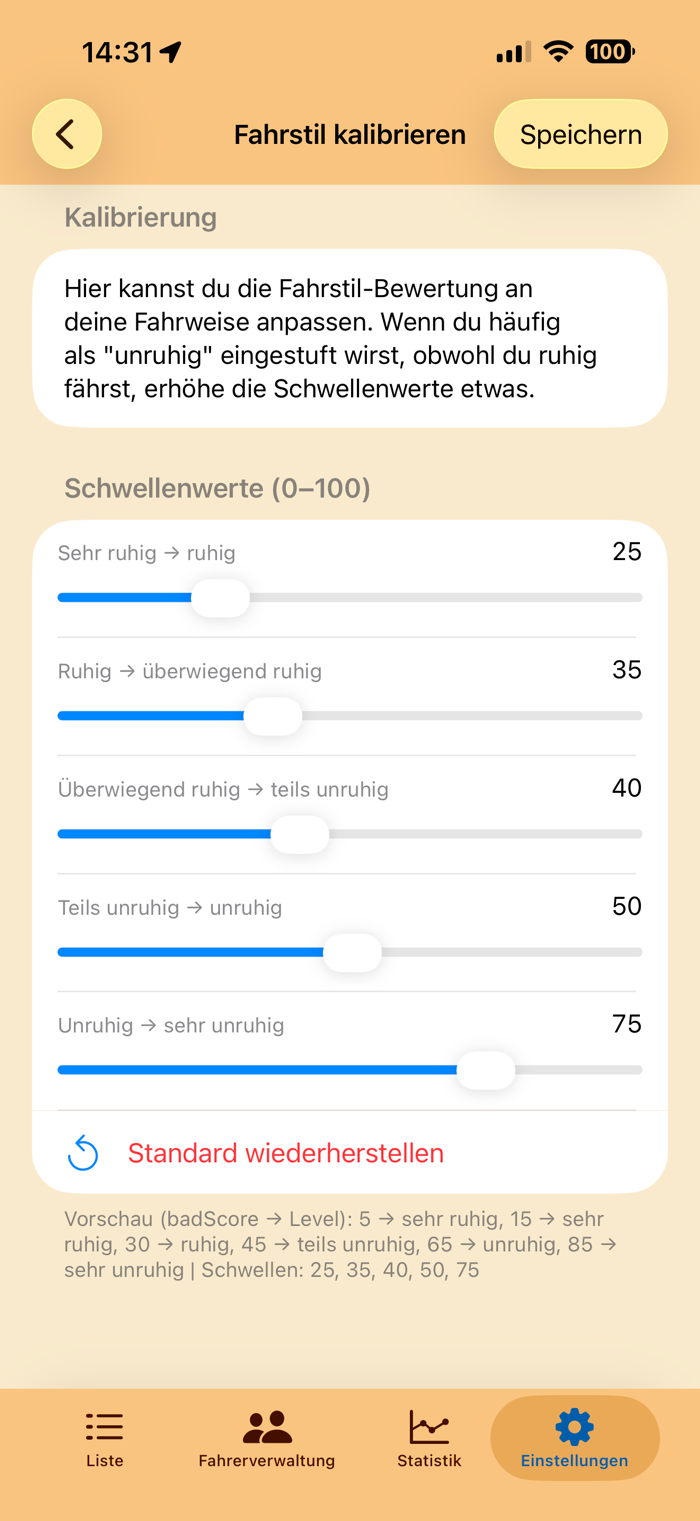This screenshot has width=700, height=1521.
Task: Click the reset arrow icon
Action: 83,1153
